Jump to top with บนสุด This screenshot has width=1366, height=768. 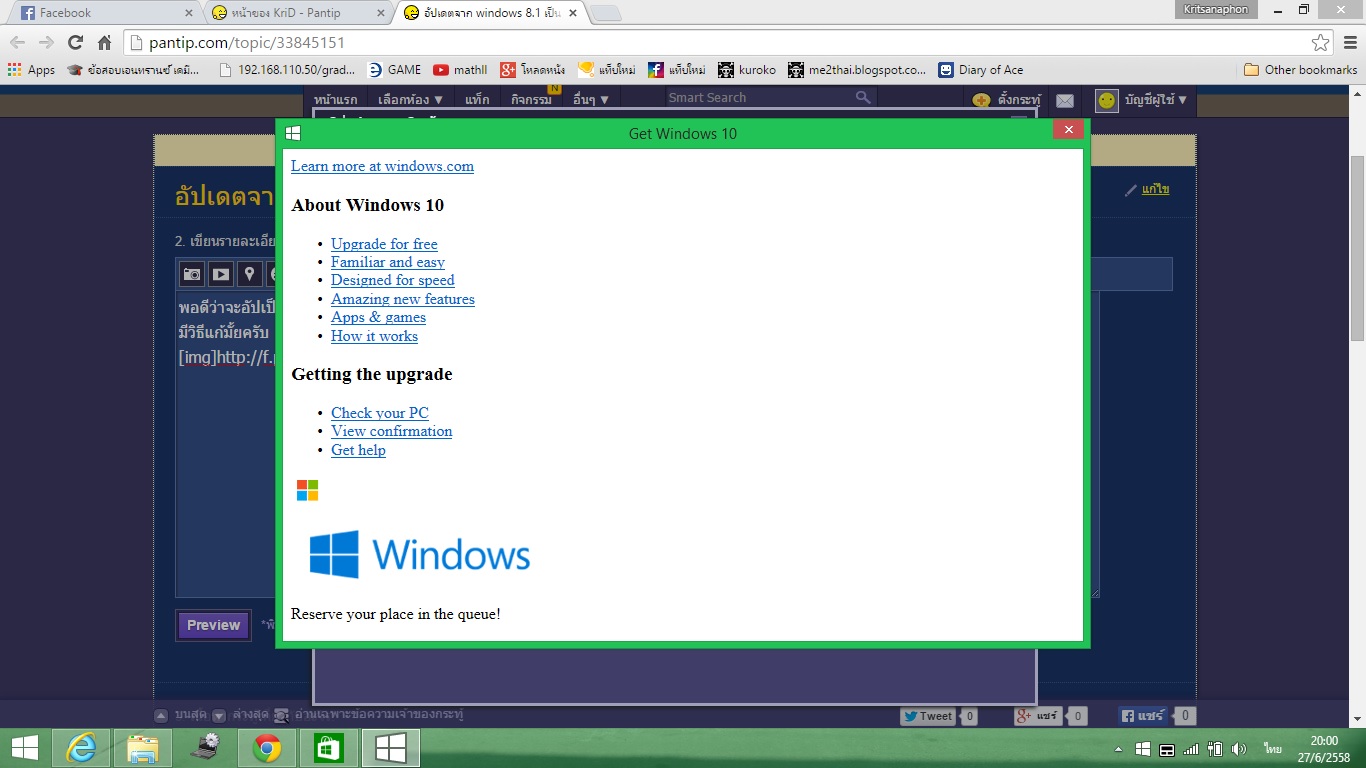click(180, 715)
